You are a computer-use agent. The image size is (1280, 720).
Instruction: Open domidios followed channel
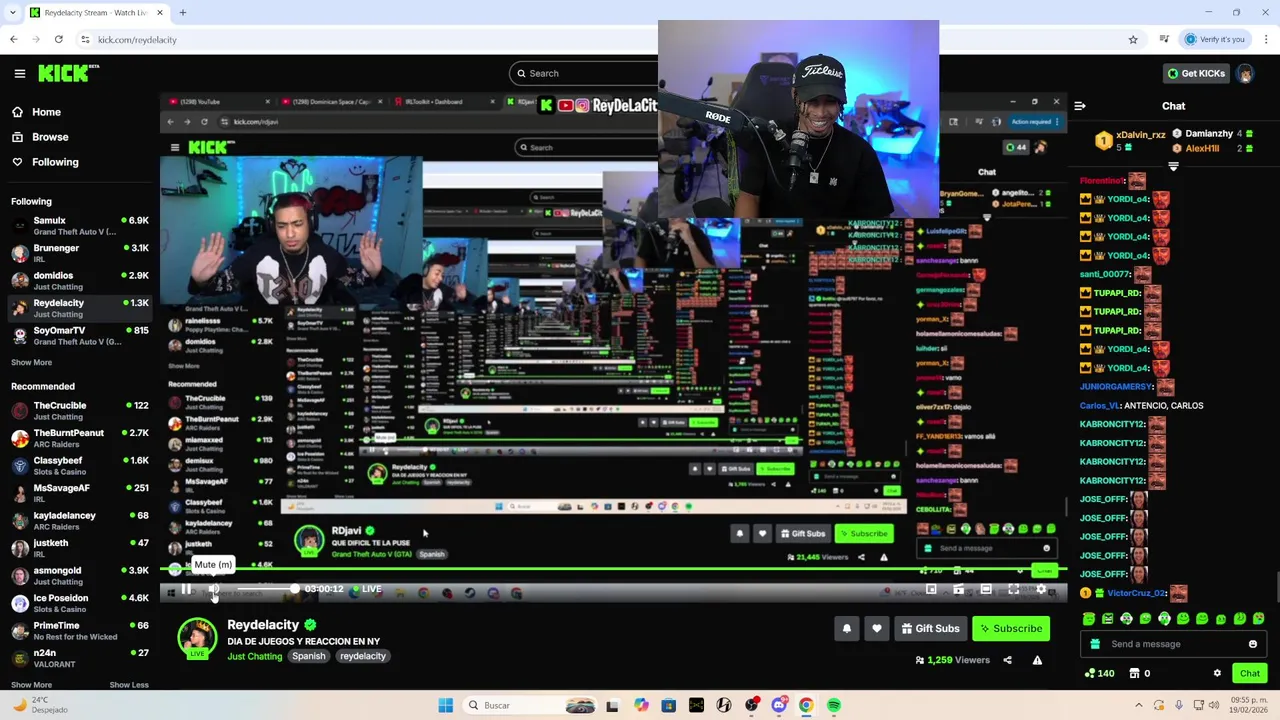click(78, 281)
